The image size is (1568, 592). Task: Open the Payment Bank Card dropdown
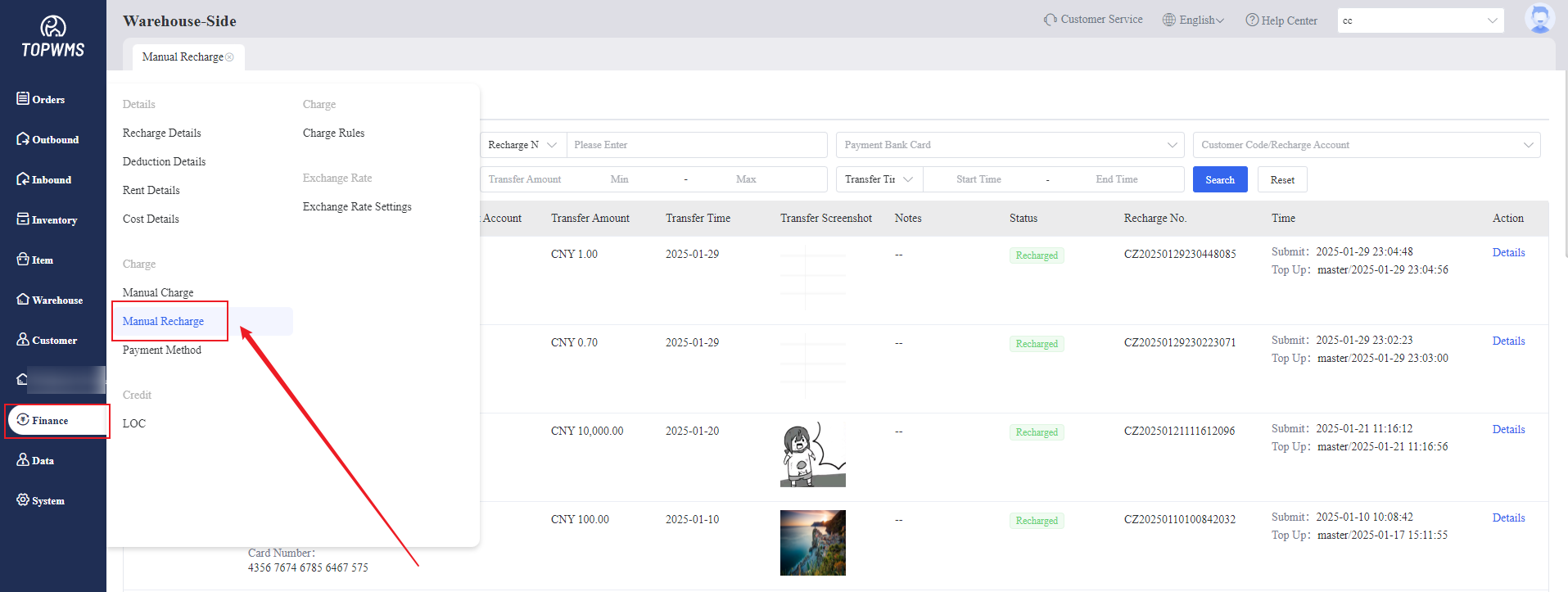(1010, 145)
